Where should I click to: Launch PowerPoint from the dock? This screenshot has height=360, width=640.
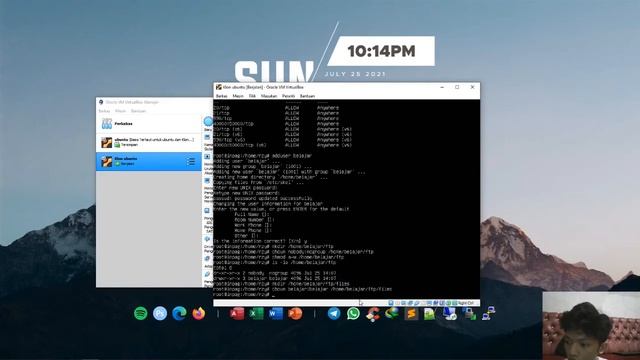tap(295, 313)
